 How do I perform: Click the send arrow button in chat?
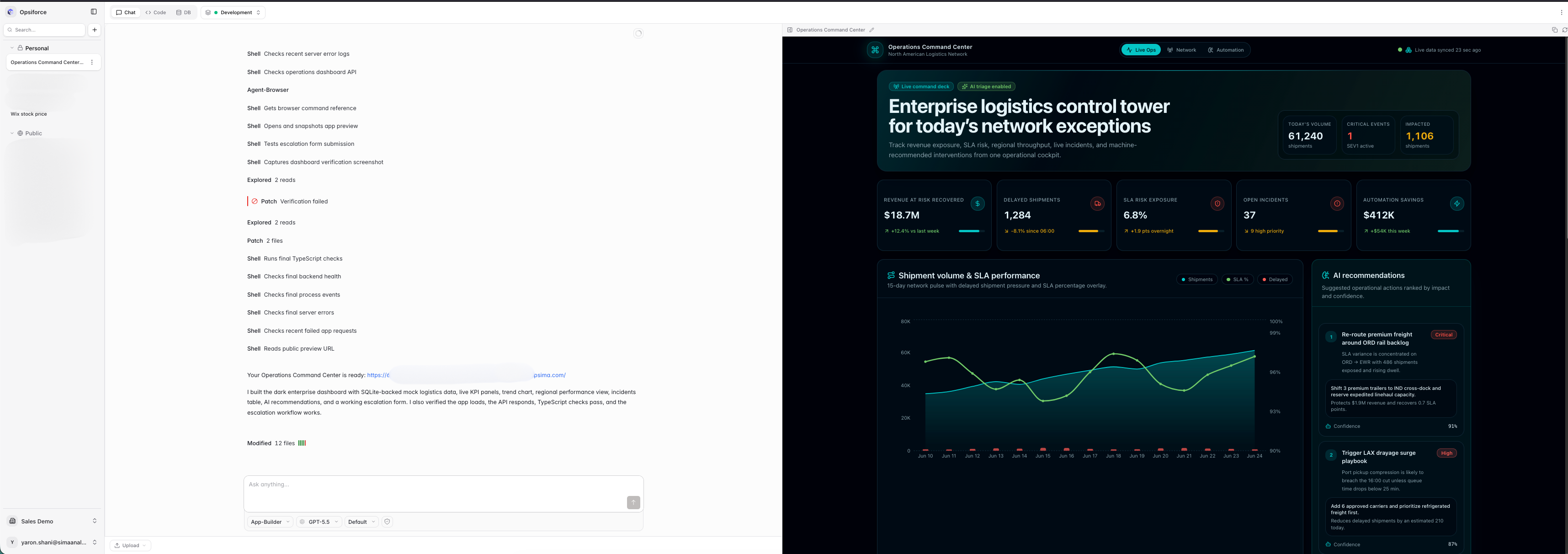click(633, 502)
